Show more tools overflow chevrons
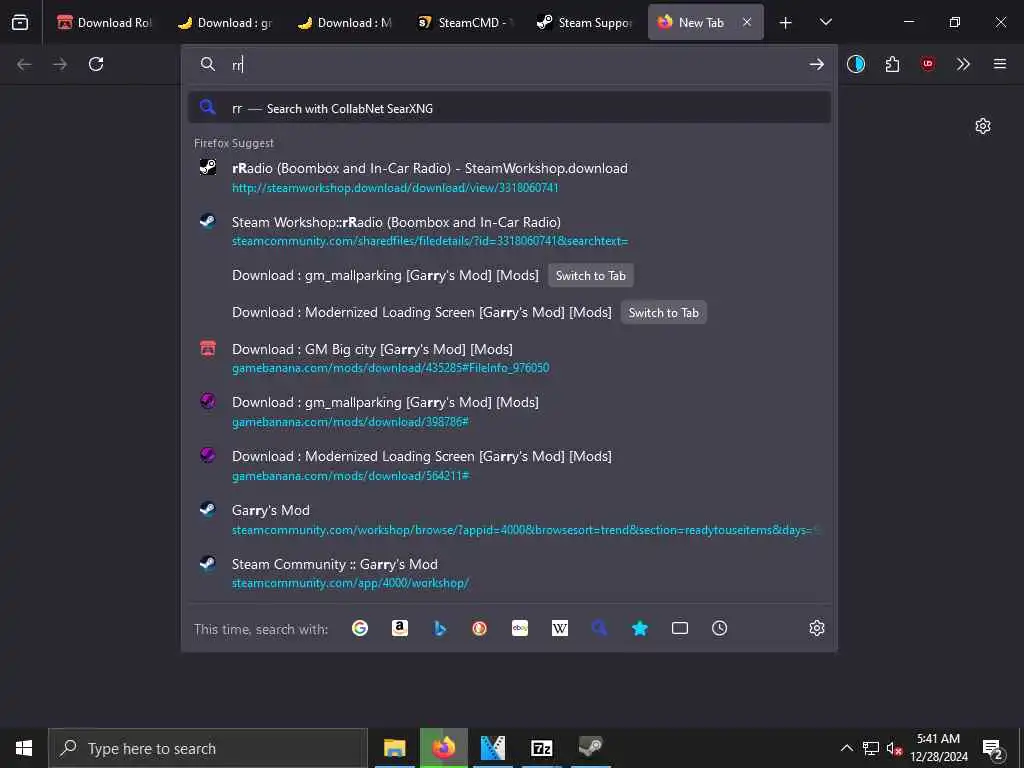The image size is (1024, 768). click(963, 64)
